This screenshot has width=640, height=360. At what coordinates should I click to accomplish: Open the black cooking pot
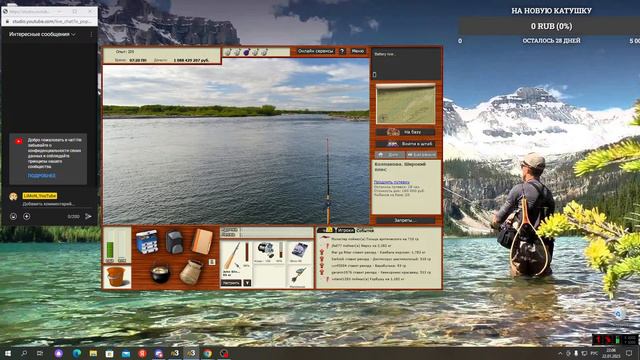(160, 273)
